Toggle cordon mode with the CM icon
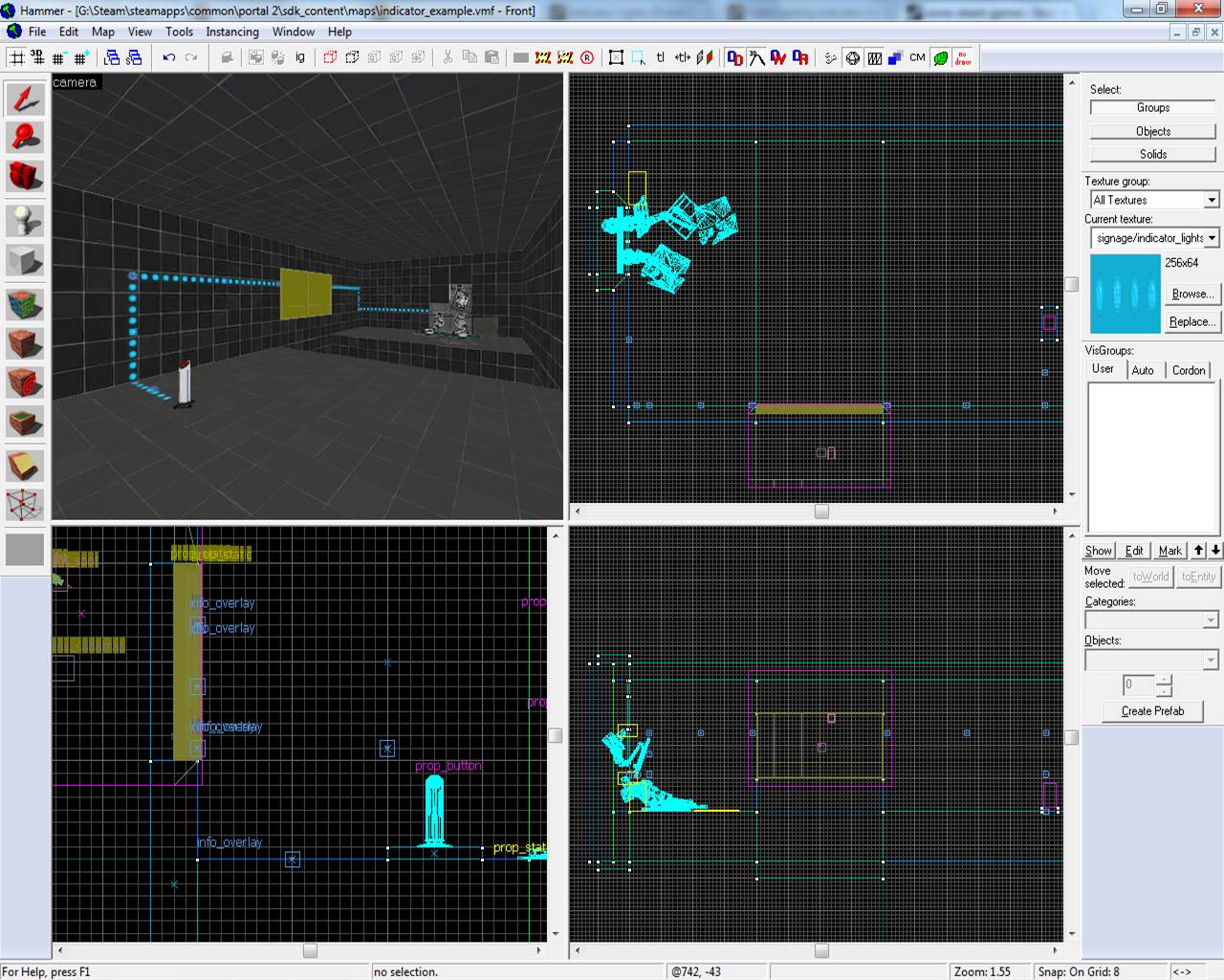This screenshot has width=1224, height=980. [916, 57]
